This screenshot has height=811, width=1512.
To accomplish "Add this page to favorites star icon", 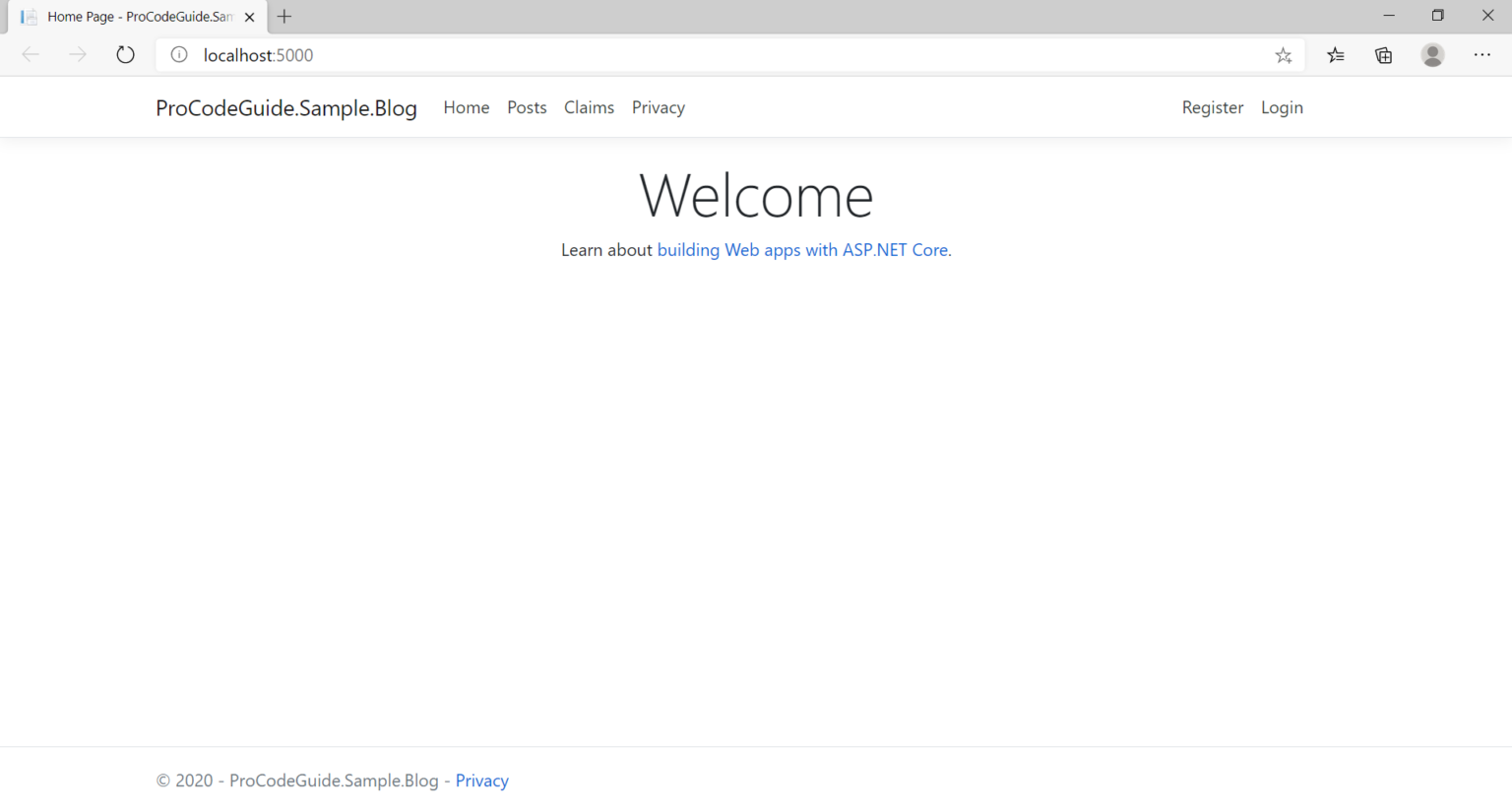I will [1283, 55].
